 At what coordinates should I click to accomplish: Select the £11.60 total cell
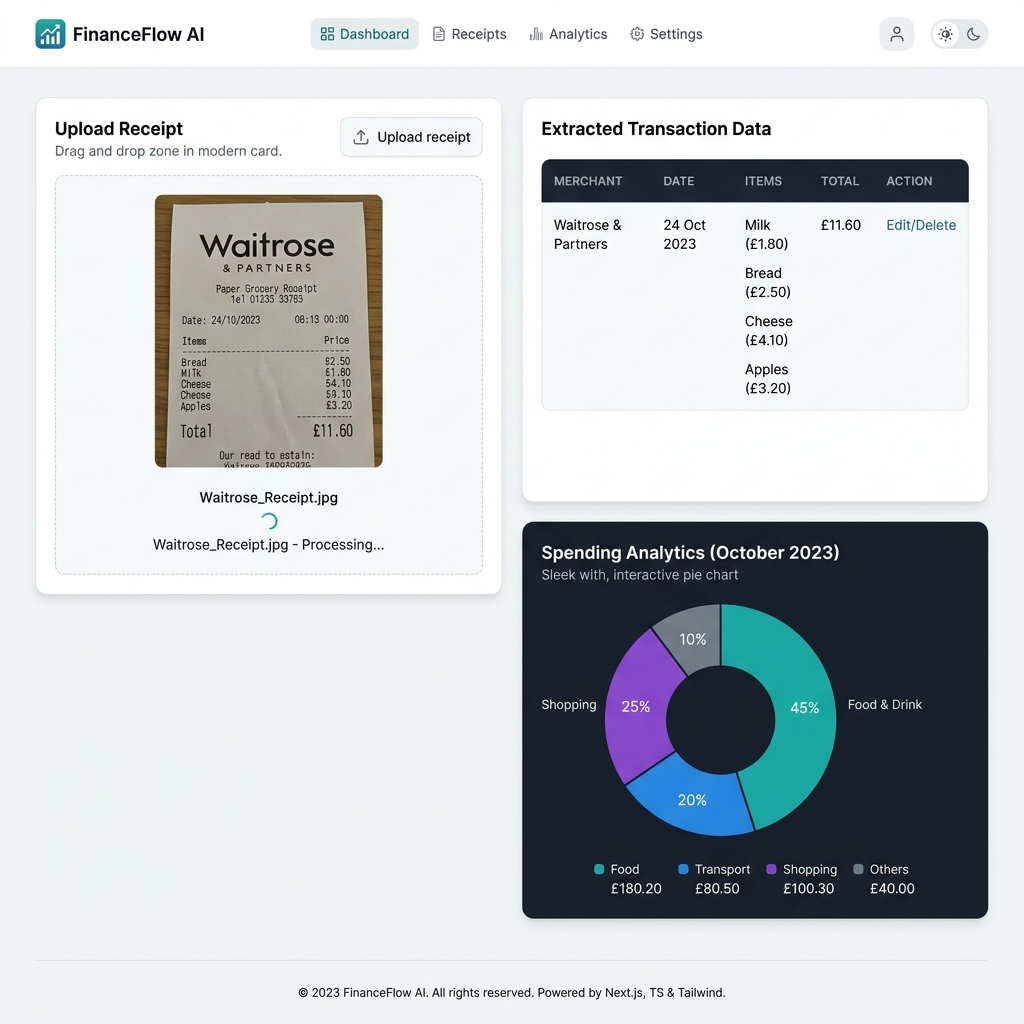point(840,225)
